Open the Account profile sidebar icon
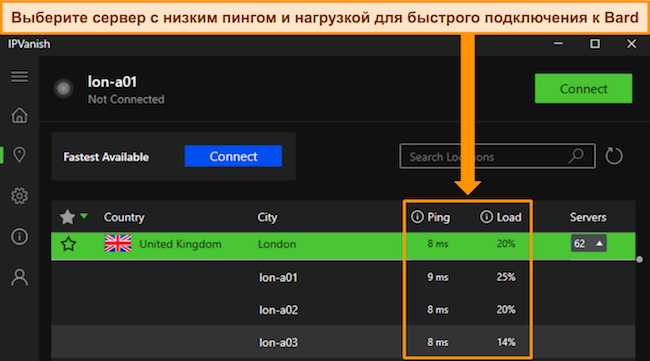Image resolution: width=650 pixels, height=361 pixels. point(19,277)
